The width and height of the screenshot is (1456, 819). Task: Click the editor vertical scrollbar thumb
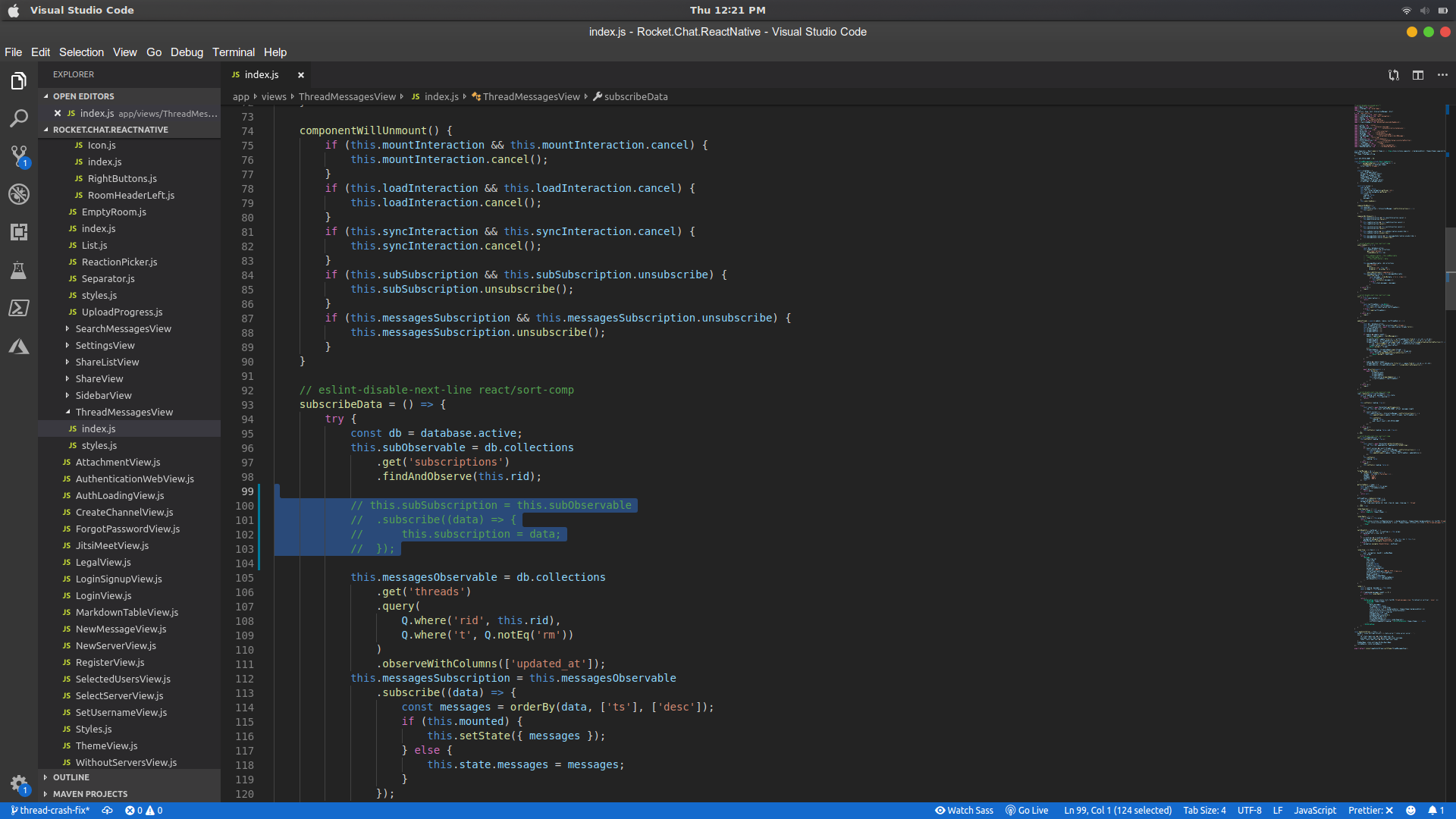point(1450,268)
